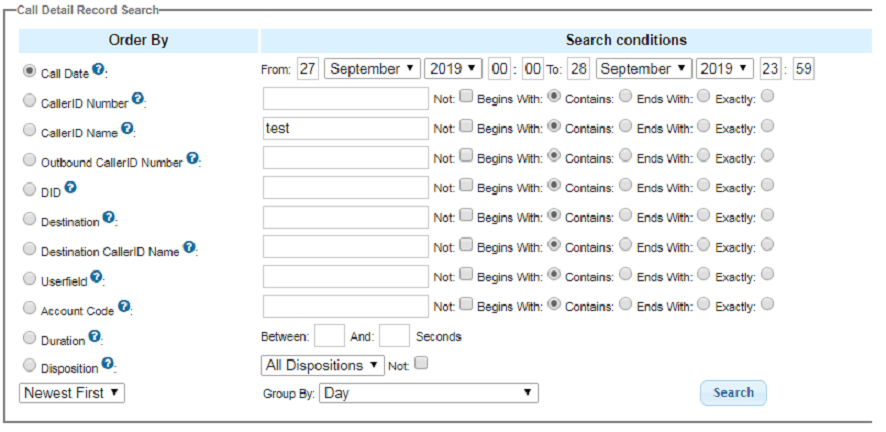Click help icon beside CallerID Number
Image resolution: width=886 pixels, height=432 pixels.
138,98
